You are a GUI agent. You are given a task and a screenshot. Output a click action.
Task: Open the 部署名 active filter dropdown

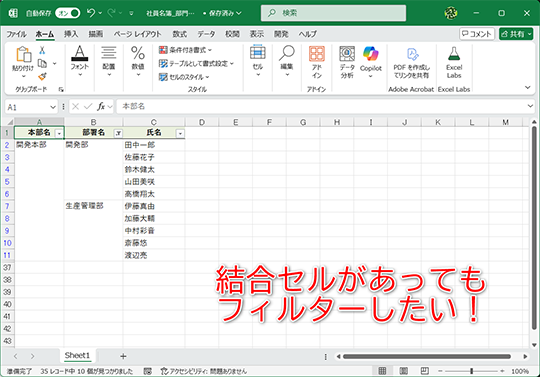click(118, 134)
